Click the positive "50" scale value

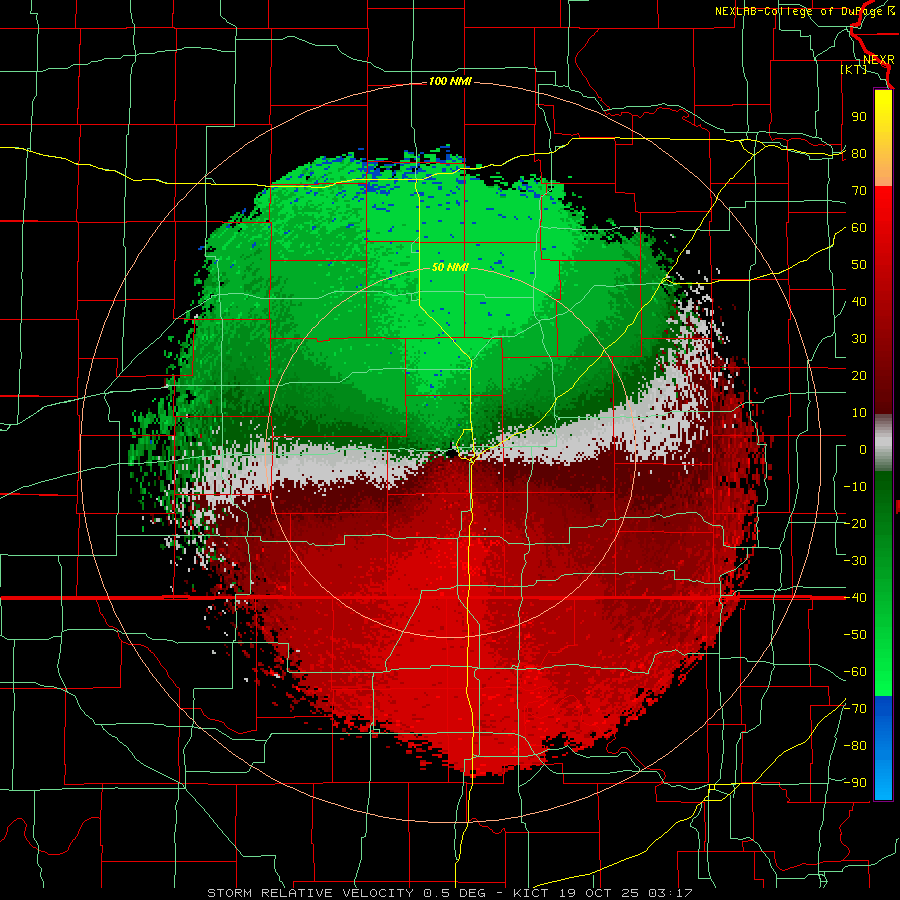[859, 265]
